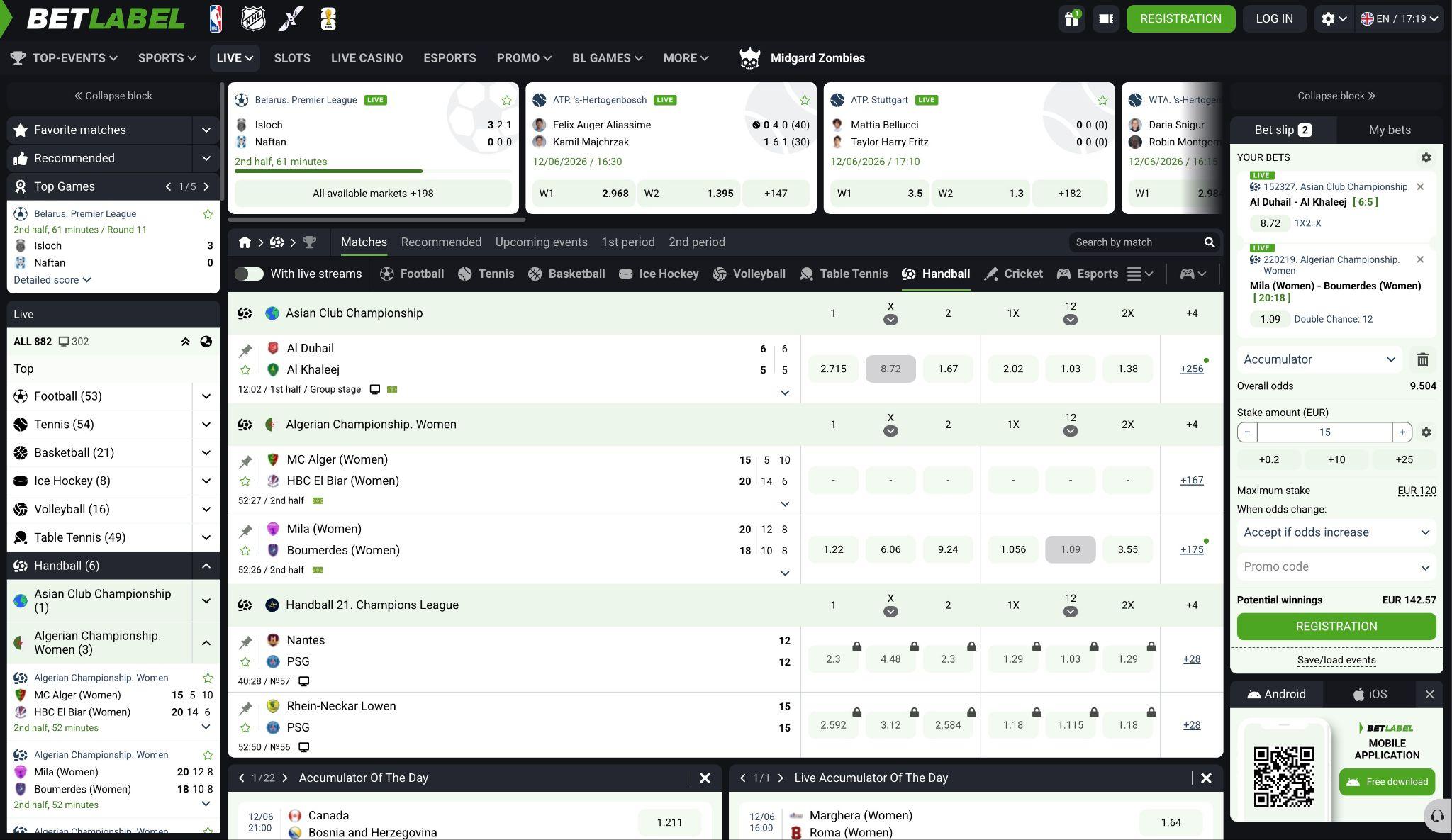Switch to the My bets tab
The height and width of the screenshot is (840, 1452).
(x=1390, y=130)
